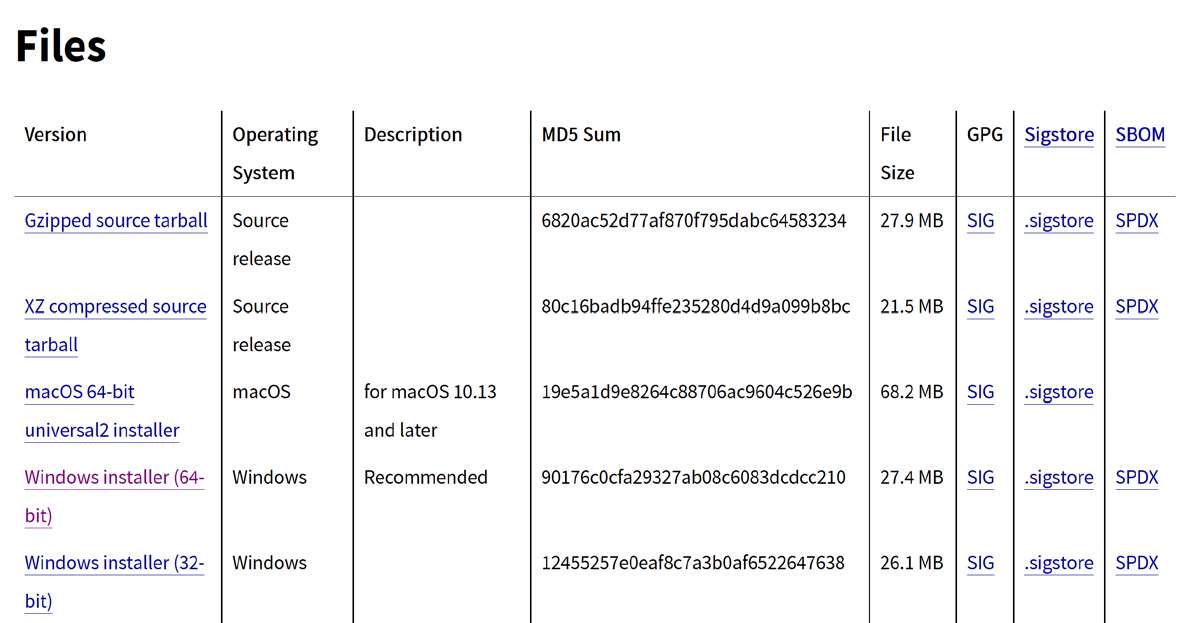Open SIG for XZ compressed tarball
1178x623 pixels.
[981, 307]
